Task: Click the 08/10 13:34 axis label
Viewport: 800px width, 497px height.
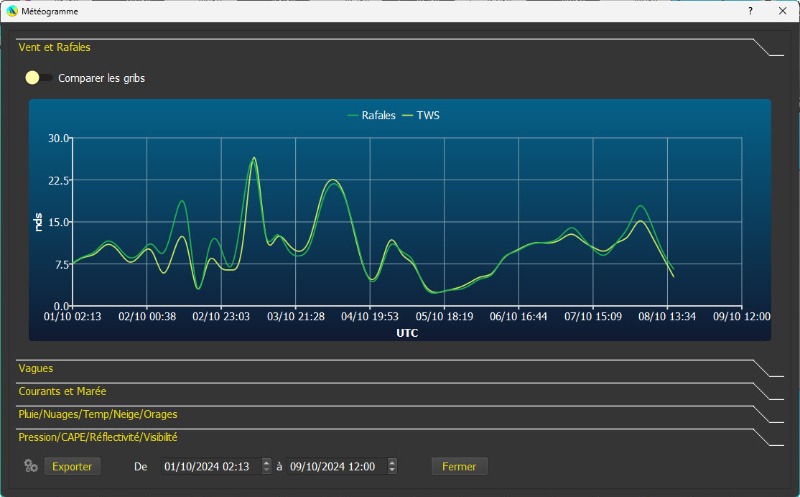Action: (667, 316)
